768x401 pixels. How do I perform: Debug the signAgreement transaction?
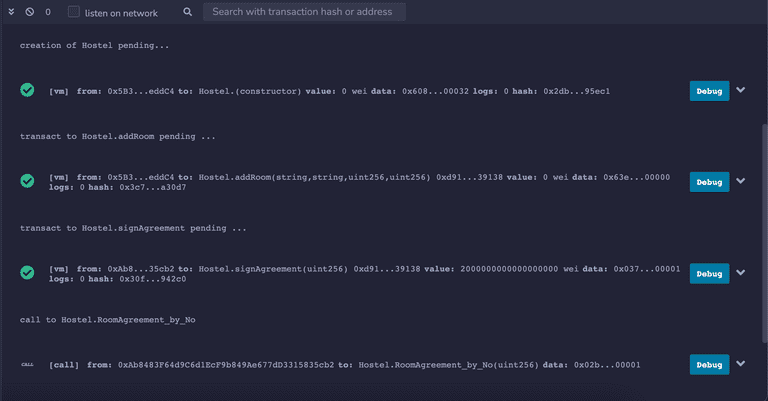[709, 274]
